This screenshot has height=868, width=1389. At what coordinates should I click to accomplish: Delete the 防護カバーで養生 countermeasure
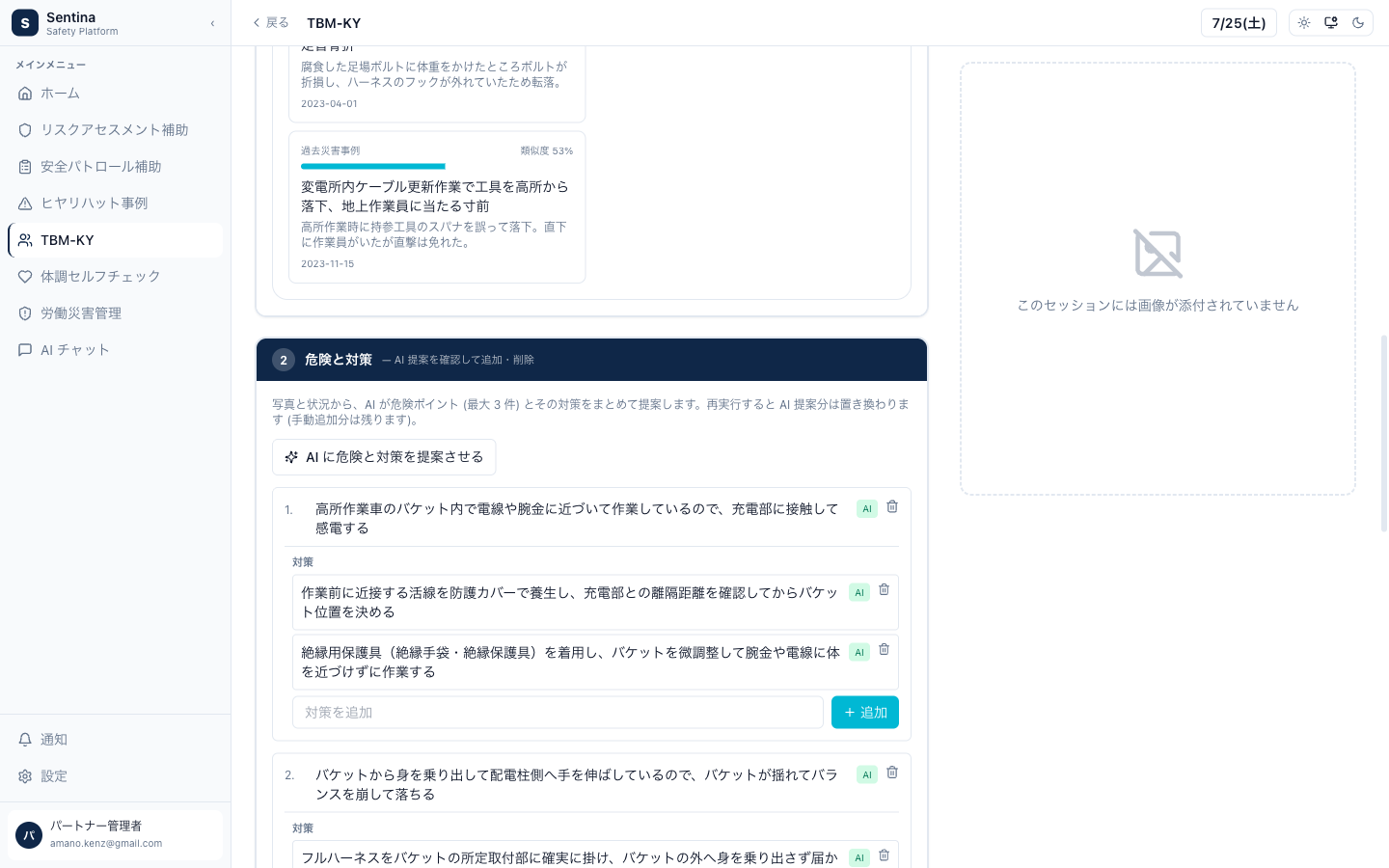click(x=884, y=590)
